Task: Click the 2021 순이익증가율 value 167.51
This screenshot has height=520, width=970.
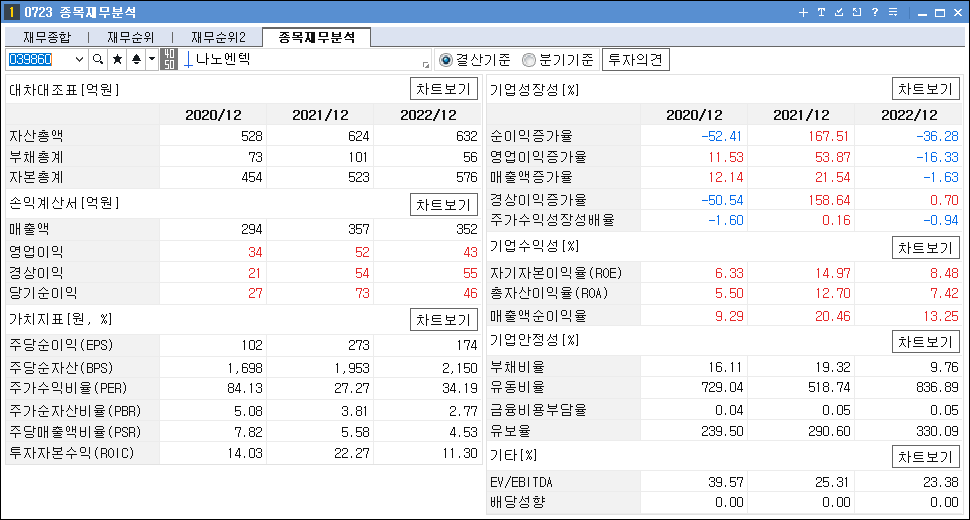Action: point(829,136)
